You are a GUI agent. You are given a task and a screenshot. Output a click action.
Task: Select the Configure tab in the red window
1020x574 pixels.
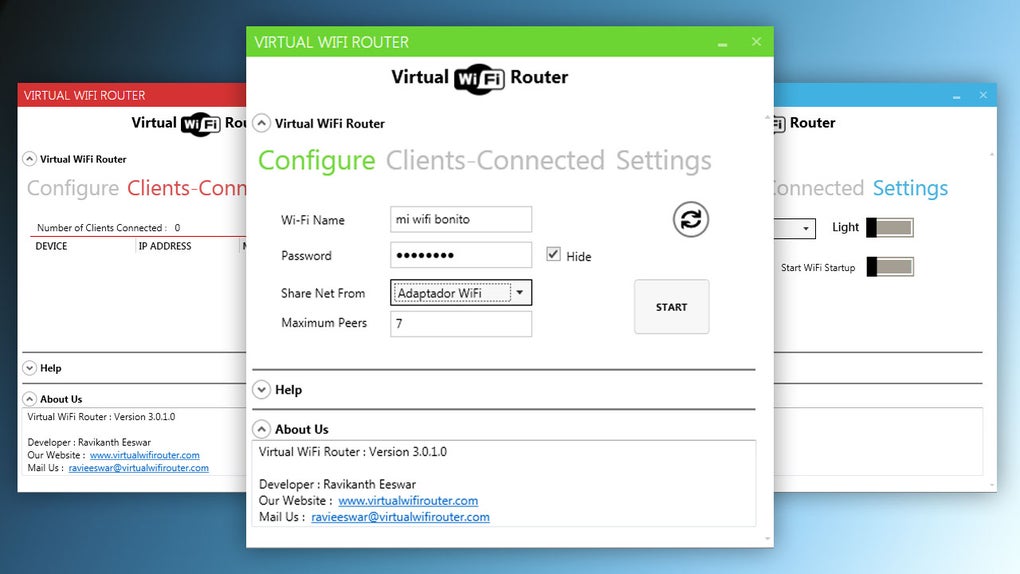pos(73,188)
